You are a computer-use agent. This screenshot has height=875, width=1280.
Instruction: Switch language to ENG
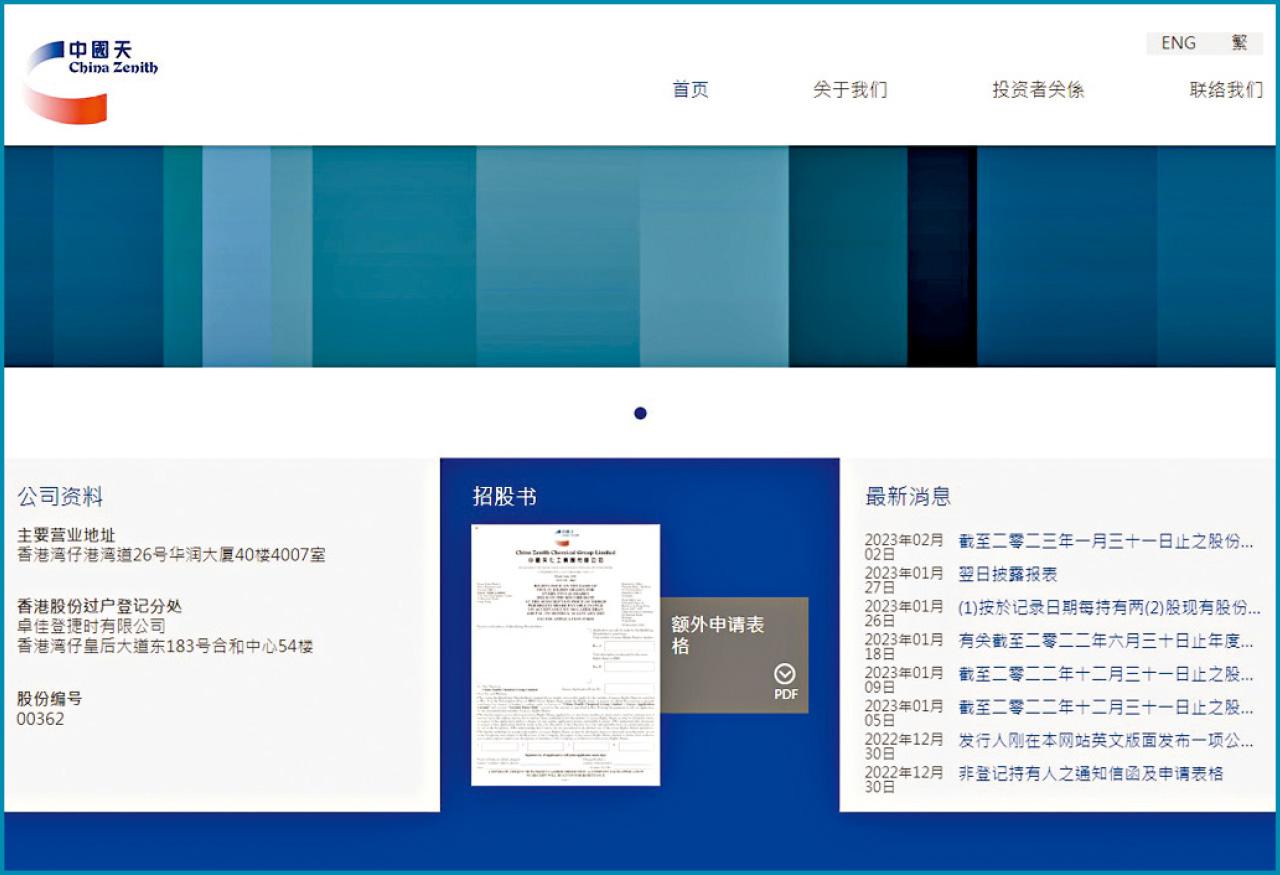click(1178, 43)
